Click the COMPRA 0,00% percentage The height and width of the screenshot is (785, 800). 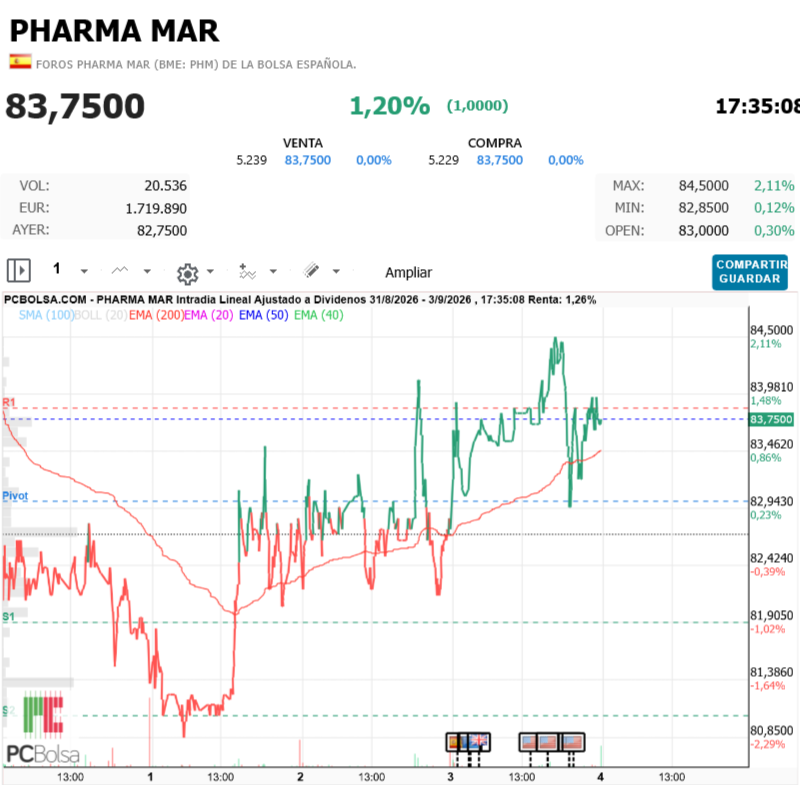pos(565,160)
